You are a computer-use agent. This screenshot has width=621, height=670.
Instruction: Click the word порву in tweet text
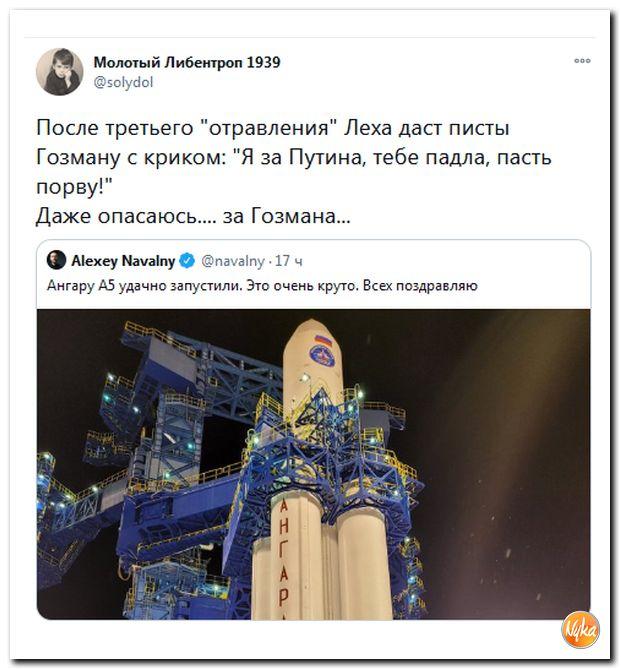(74, 187)
